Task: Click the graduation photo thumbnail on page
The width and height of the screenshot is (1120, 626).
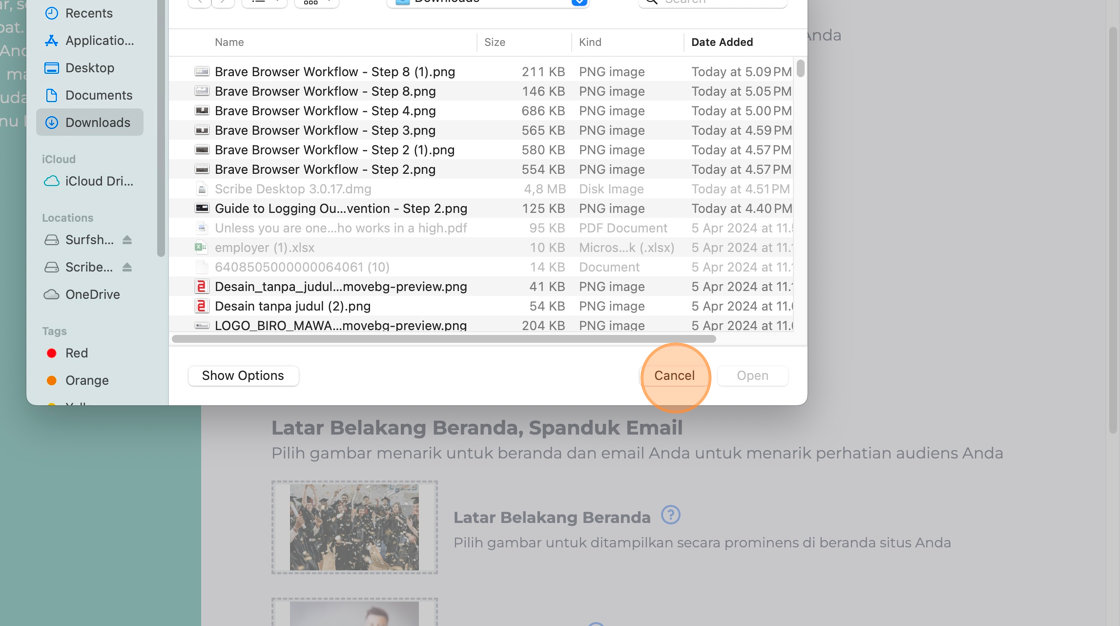Action: pyautogui.click(x=354, y=527)
